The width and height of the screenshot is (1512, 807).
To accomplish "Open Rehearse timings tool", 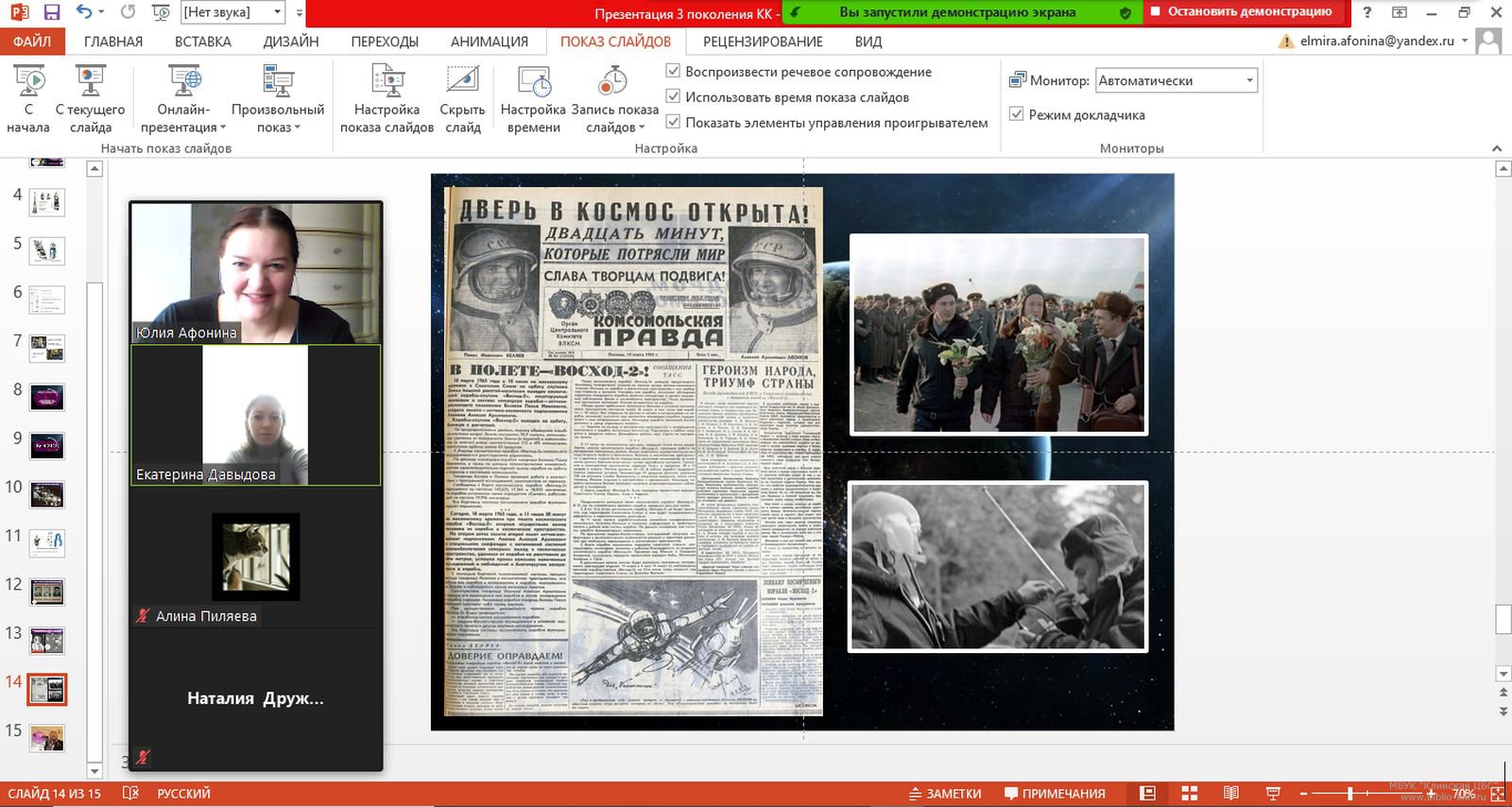I will pos(533,99).
